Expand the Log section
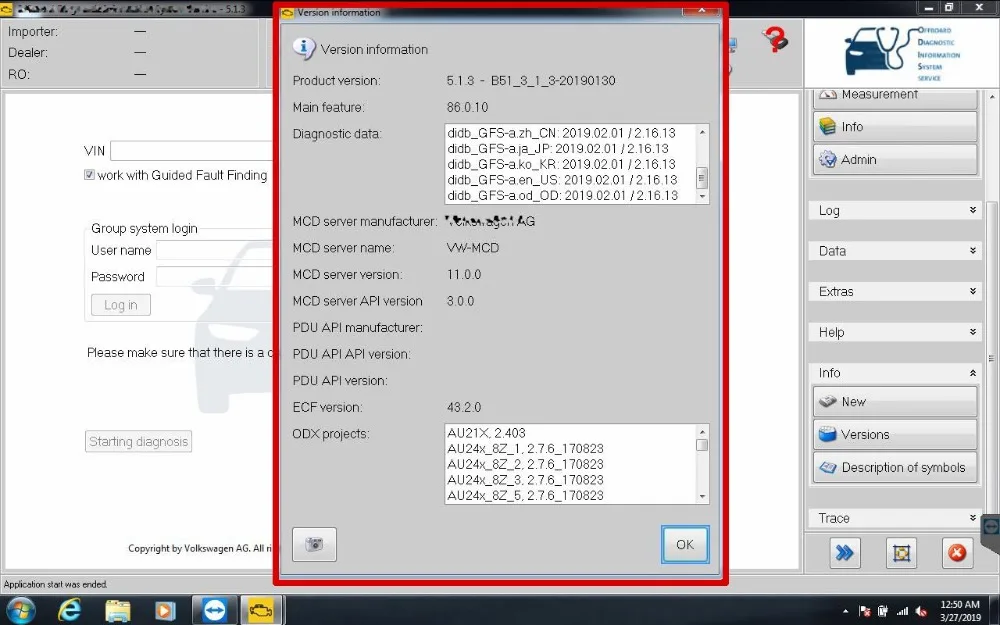The height and width of the screenshot is (625, 1000). (895, 210)
